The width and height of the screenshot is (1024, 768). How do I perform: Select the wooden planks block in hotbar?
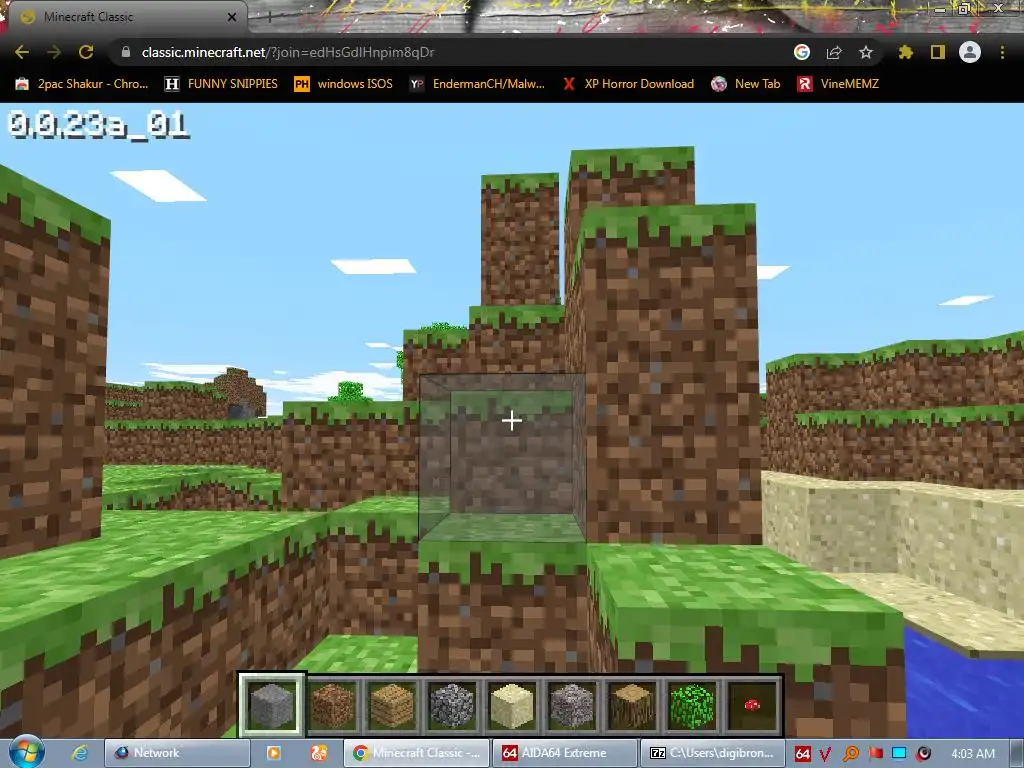click(x=392, y=705)
